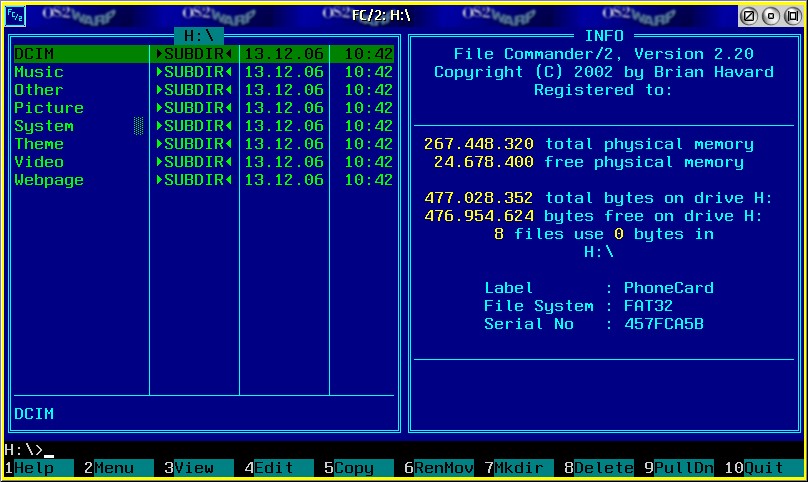The height and width of the screenshot is (482, 808).
Task: Click the H:\> command line prompt
Action: 24,450
